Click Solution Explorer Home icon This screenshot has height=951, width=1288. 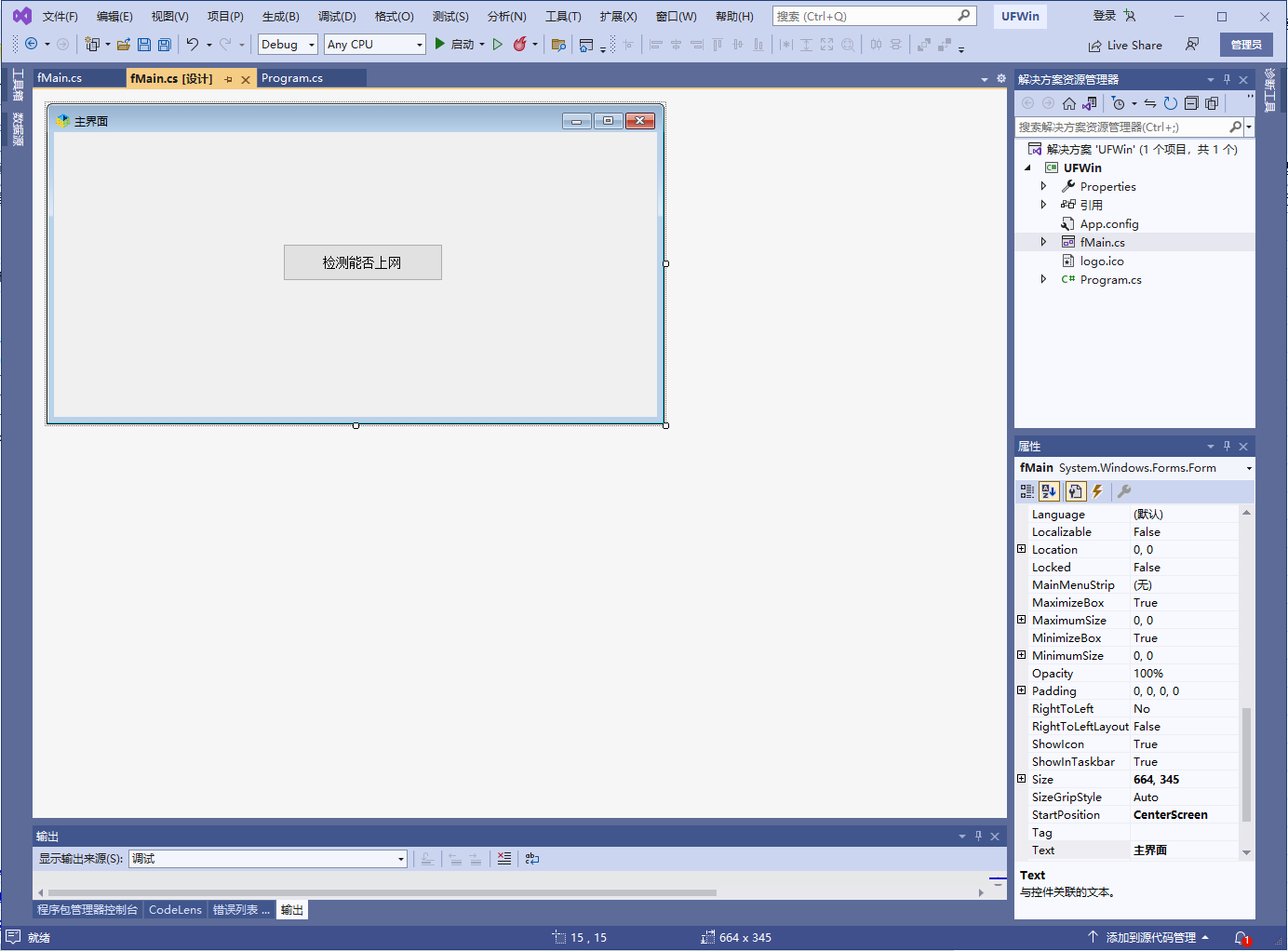click(x=1069, y=103)
